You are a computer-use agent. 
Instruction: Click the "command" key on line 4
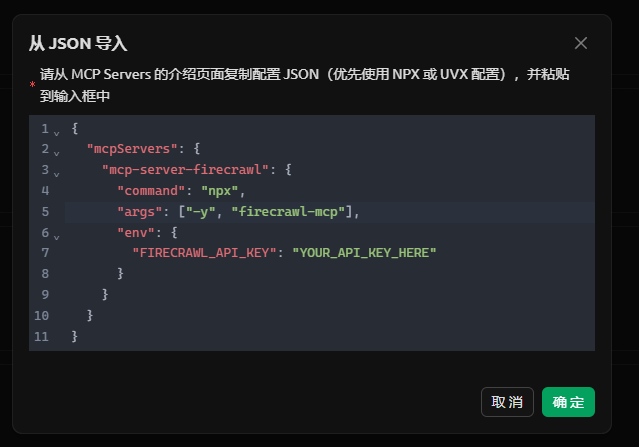coord(151,191)
